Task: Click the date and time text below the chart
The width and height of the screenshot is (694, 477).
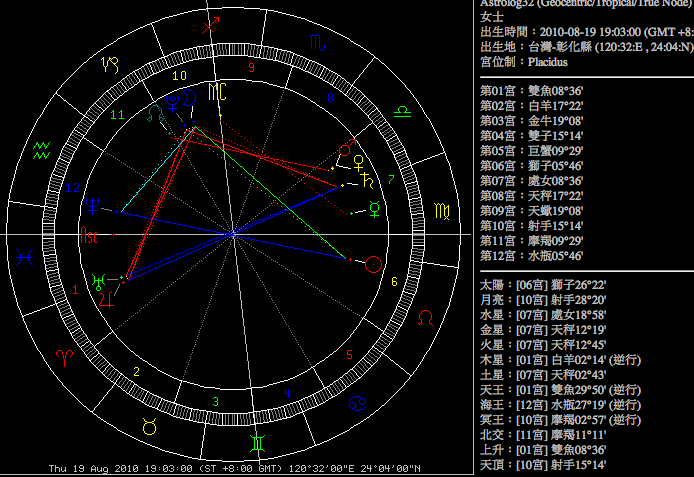Action: pos(234,468)
